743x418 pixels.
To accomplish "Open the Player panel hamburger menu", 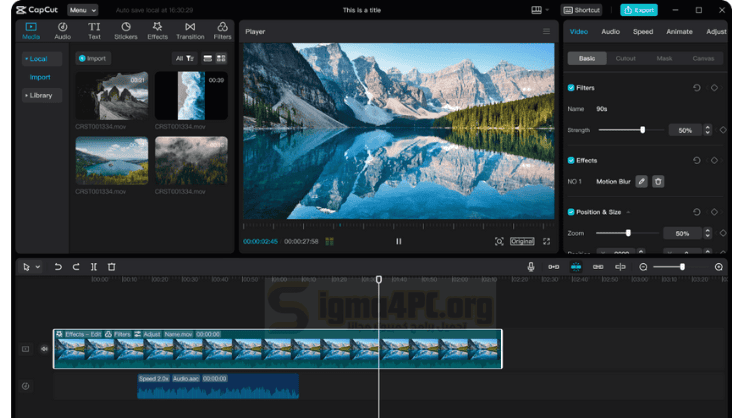I will coord(546,31).
